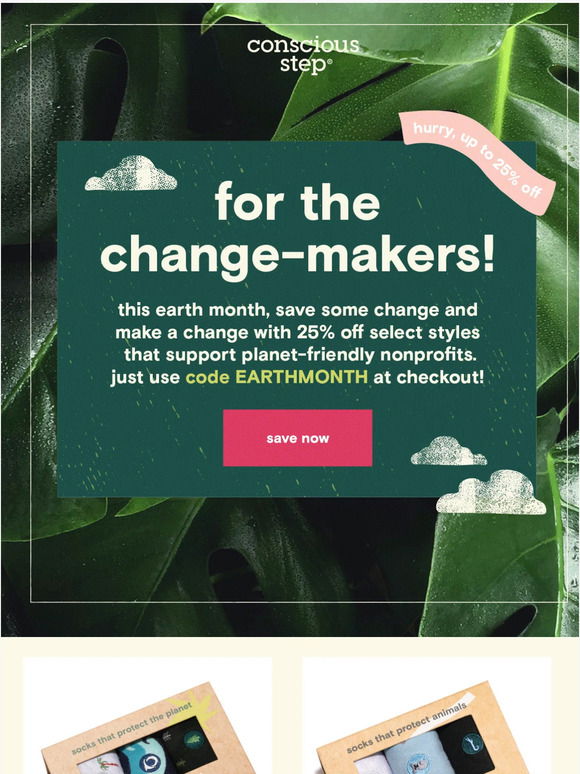The height and width of the screenshot is (774, 580).
Task: Click the small cloud right of save now
Action: [x=449, y=451]
